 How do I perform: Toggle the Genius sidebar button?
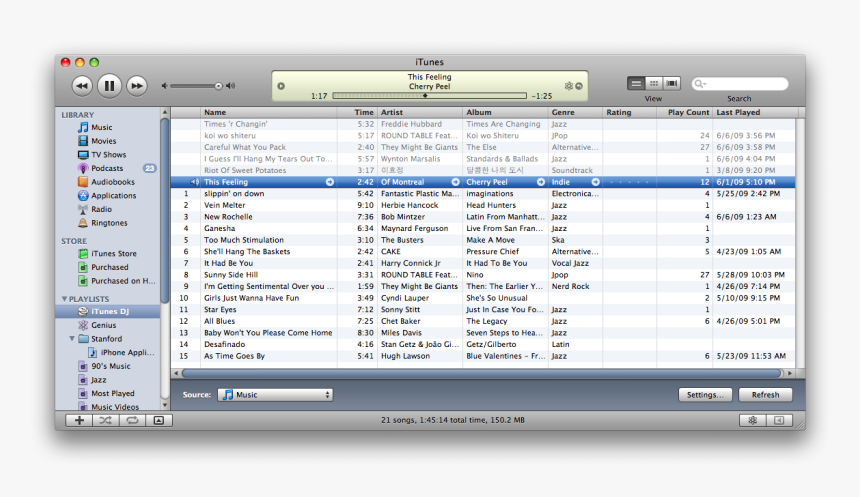[779, 420]
